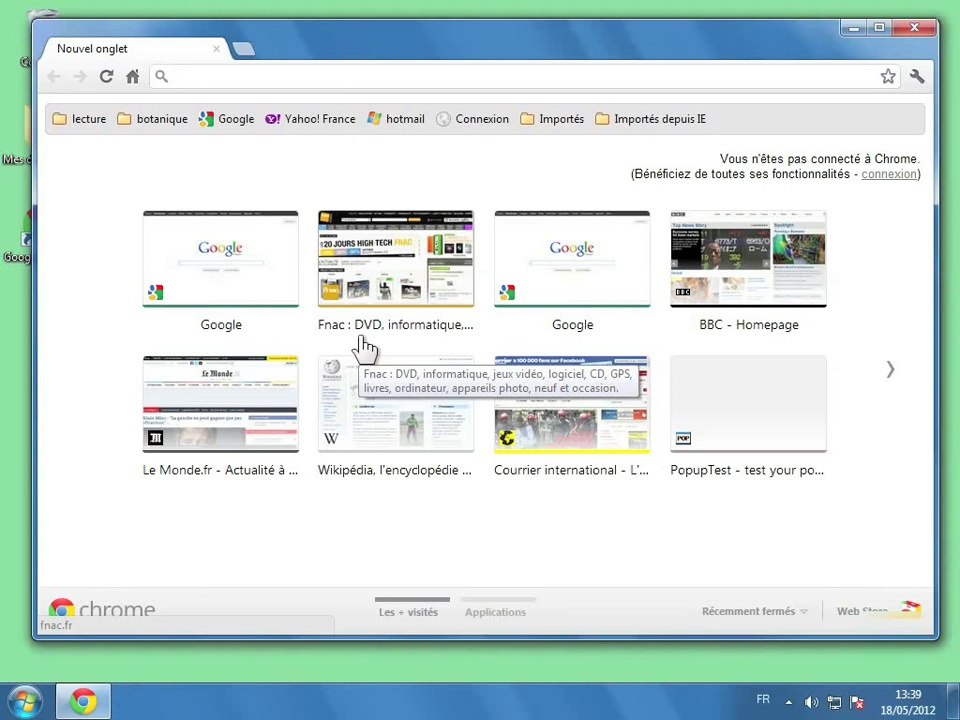Open the Importés depuis IE folder
This screenshot has height=720, width=960.
click(651, 119)
